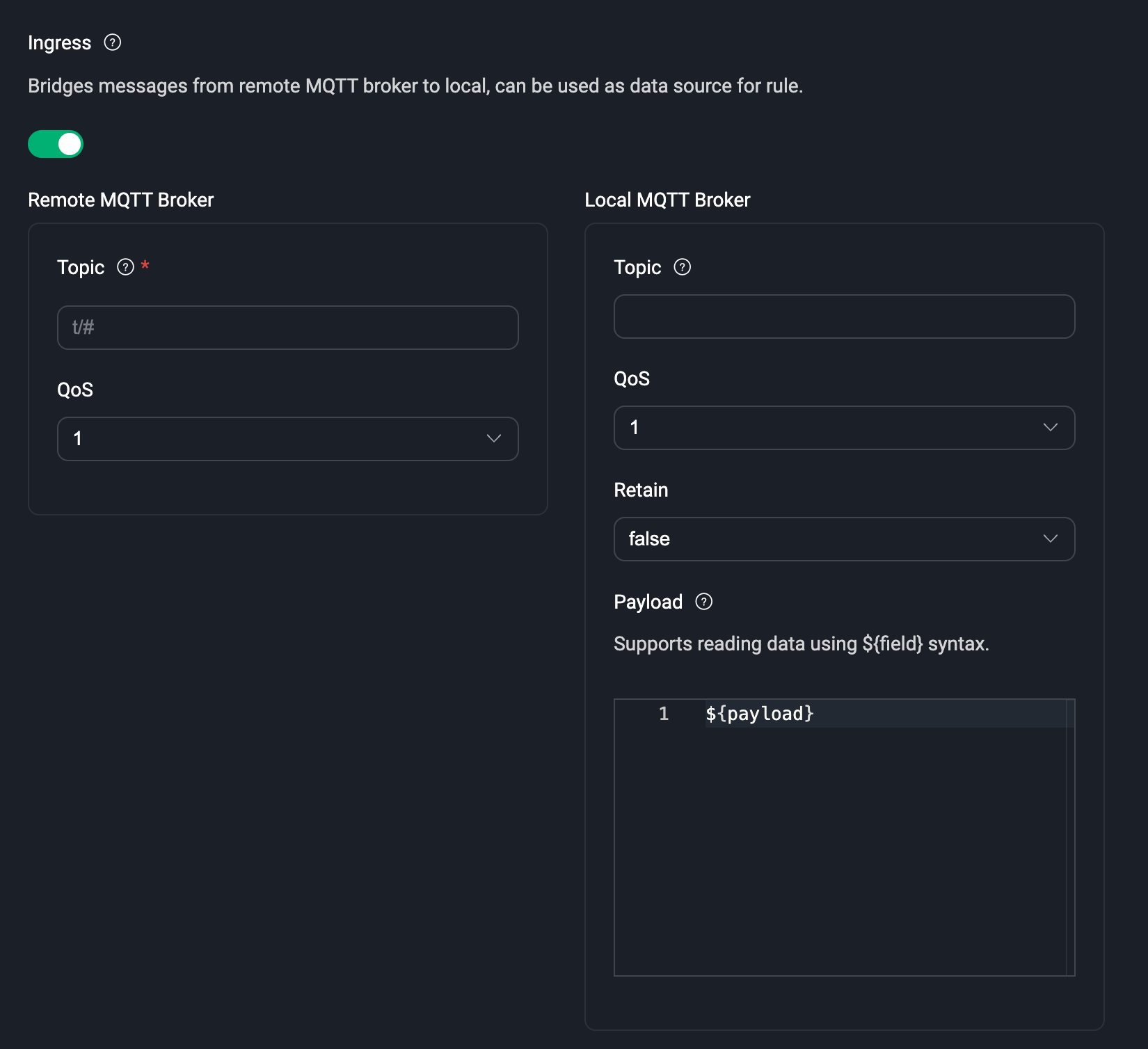The width and height of the screenshot is (1148, 1049).
Task: Click the Local MQTT Broker heading
Action: [667, 200]
